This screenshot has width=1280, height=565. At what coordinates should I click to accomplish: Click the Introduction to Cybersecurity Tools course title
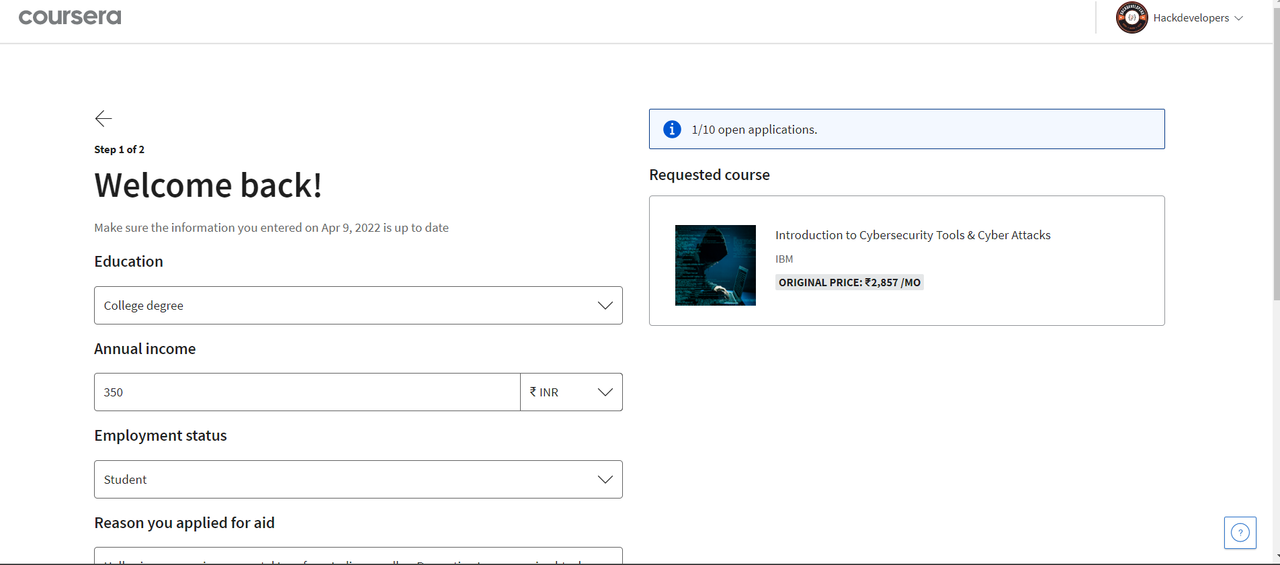pyautogui.click(x=913, y=235)
